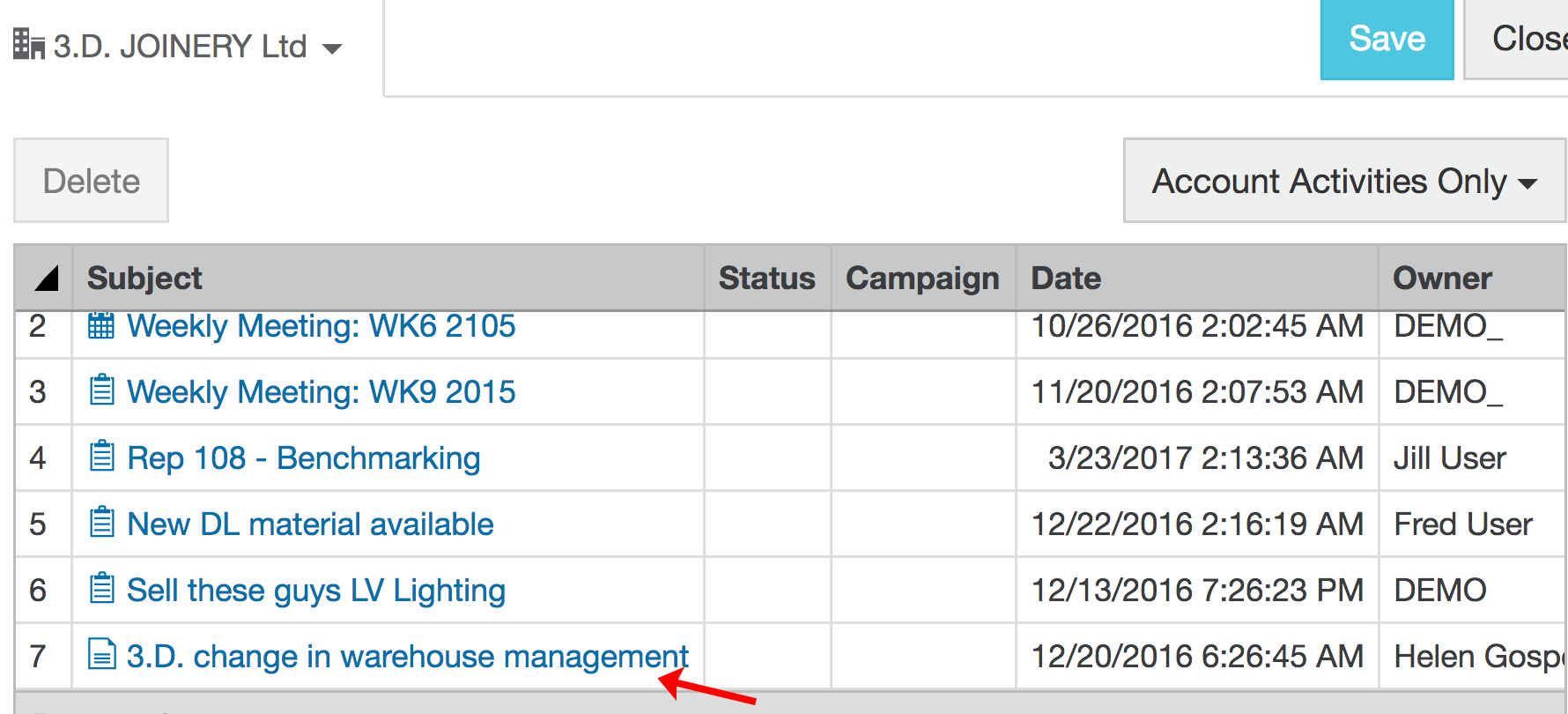Image resolution: width=1568 pixels, height=714 pixels.
Task: Click the select-all triangle in grid corner
Action: click(x=46, y=279)
